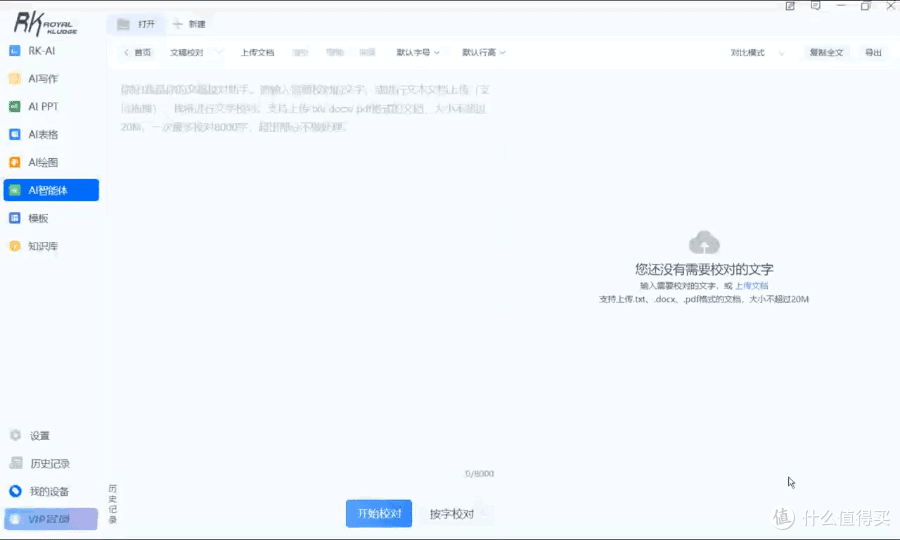Click the 您还没有需要校对的文字 heading
This screenshot has width=900, height=540.
(704, 269)
